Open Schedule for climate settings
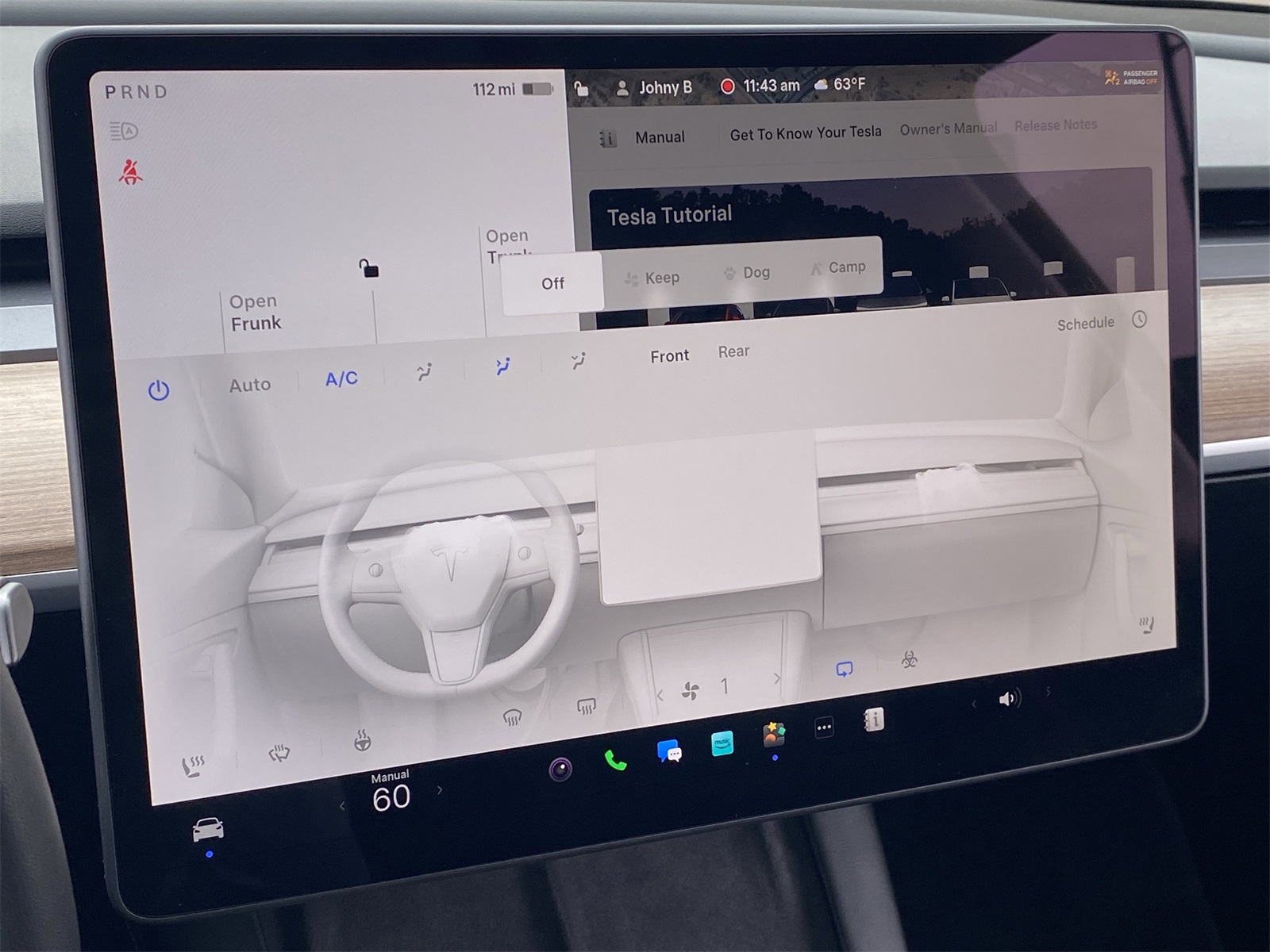The image size is (1270, 952). 1085,322
